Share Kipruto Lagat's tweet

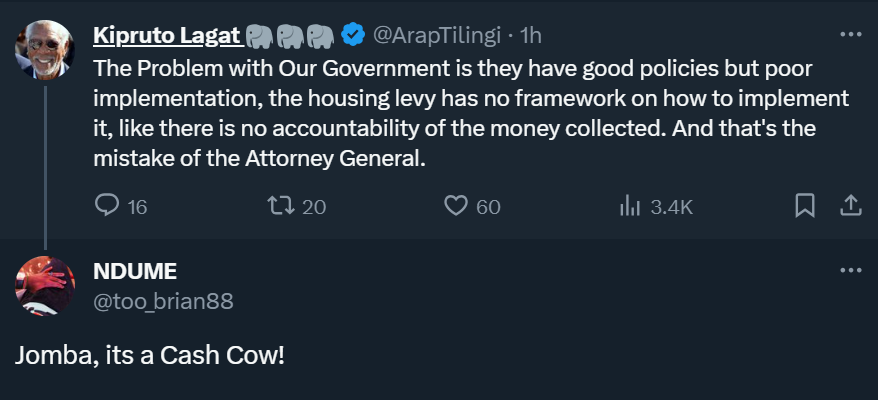coord(850,206)
